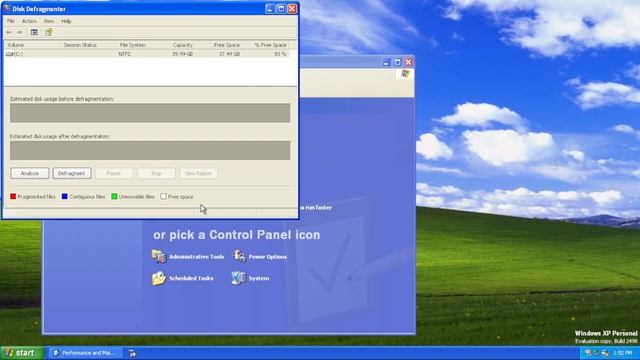
Task: Click the untitled taskbar icon beside Performance button
Action: click(x=132, y=353)
